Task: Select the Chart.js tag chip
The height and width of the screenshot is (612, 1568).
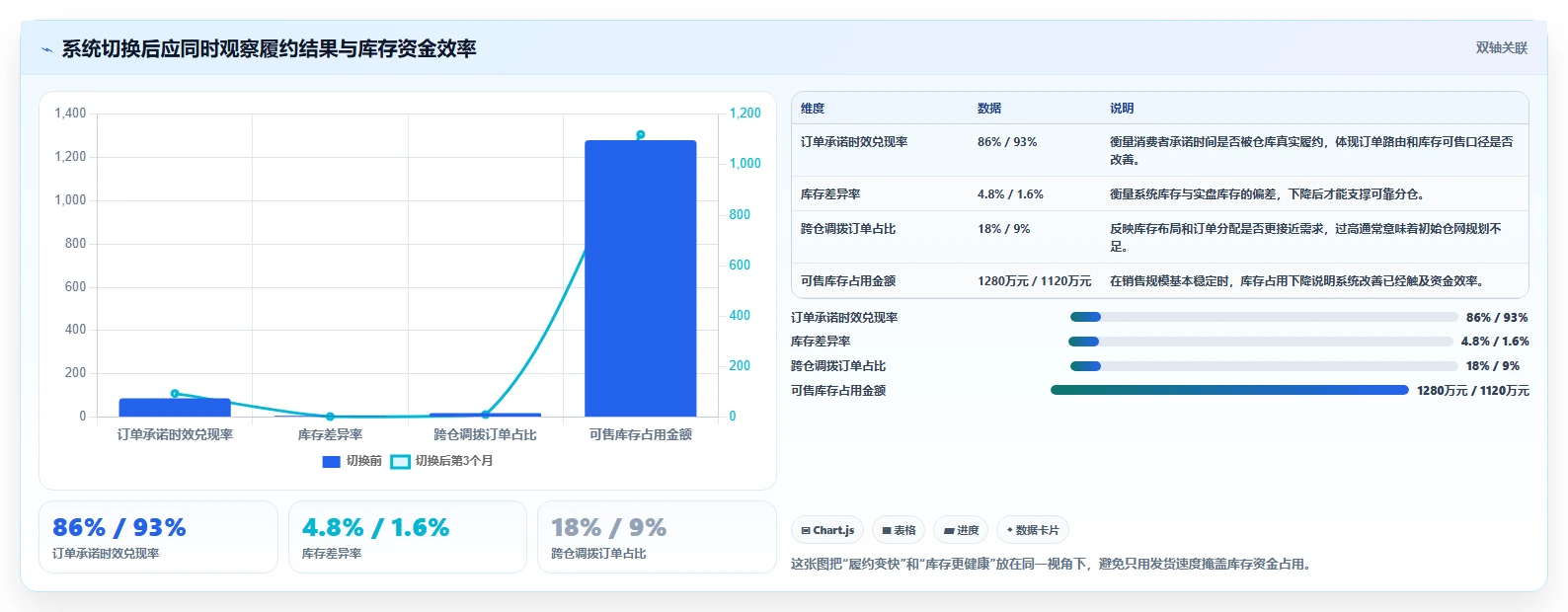Action: (827, 530)
